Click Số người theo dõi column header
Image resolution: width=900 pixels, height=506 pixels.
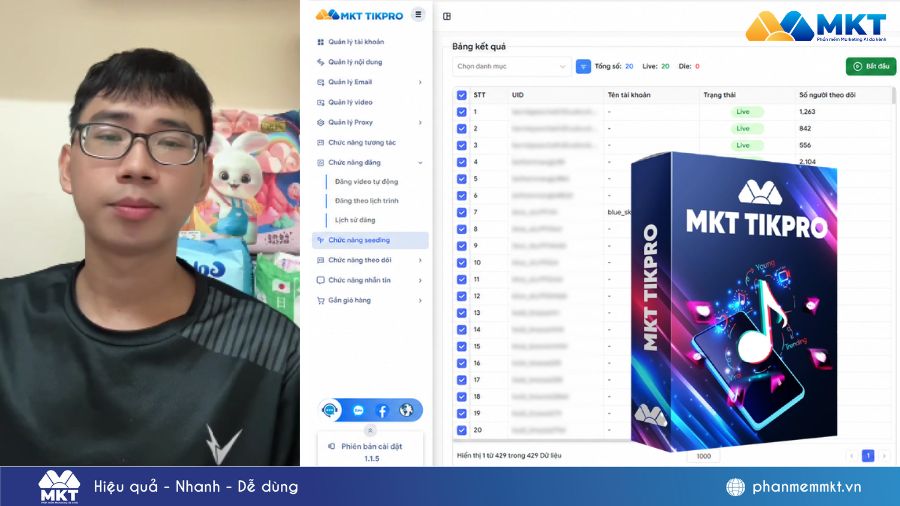pyautogui.click(x=827, y=95)
